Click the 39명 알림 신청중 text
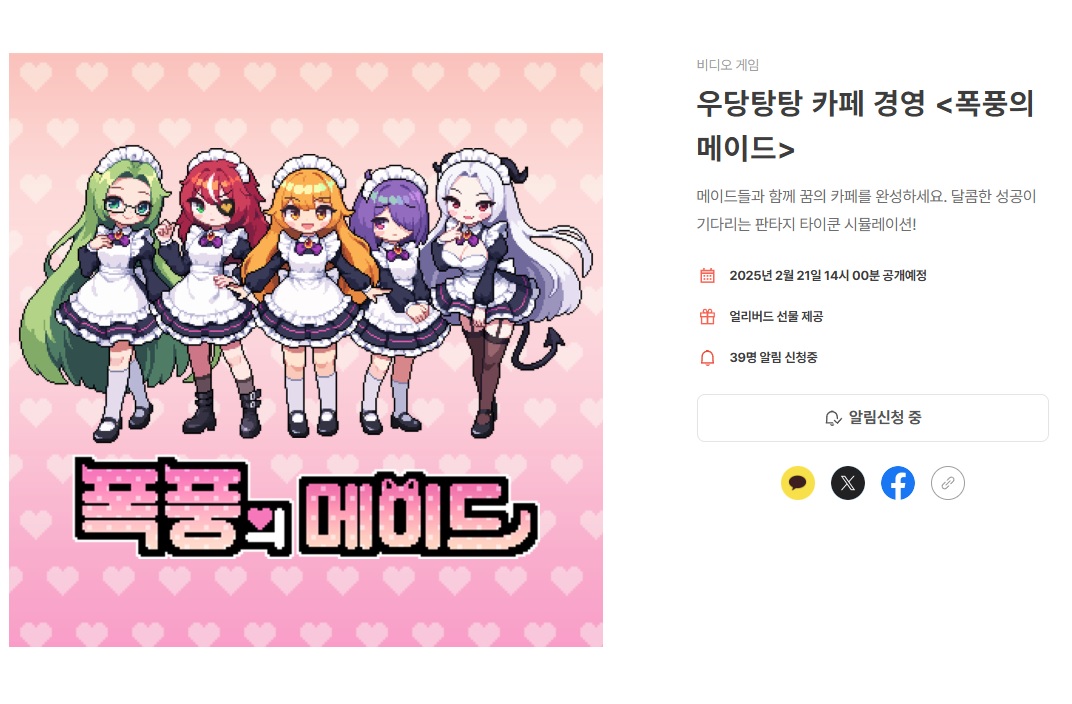 (x=773, y=357)
